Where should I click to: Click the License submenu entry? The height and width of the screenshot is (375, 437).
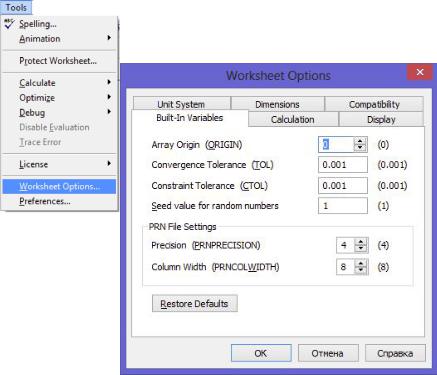point(59,164)
